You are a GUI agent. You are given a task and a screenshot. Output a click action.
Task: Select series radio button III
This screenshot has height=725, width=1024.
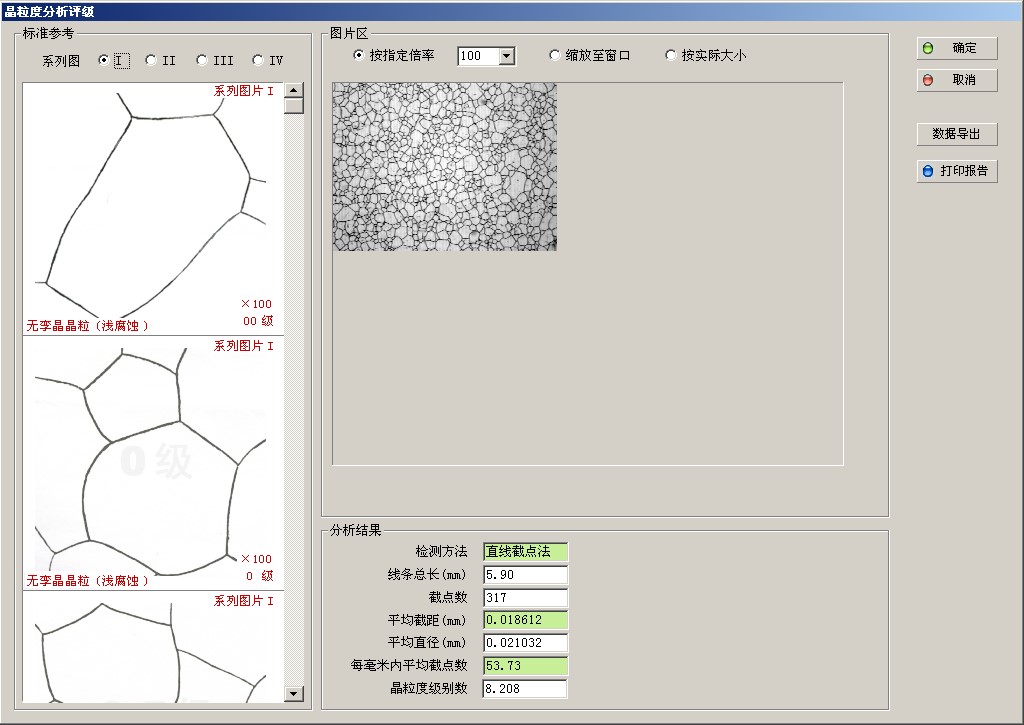point(202,60)
